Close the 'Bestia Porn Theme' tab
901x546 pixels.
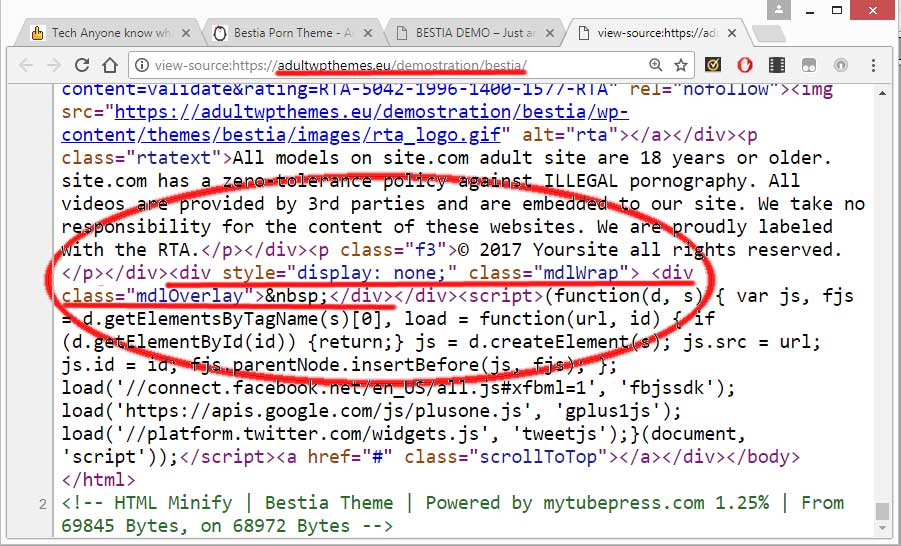368,33
